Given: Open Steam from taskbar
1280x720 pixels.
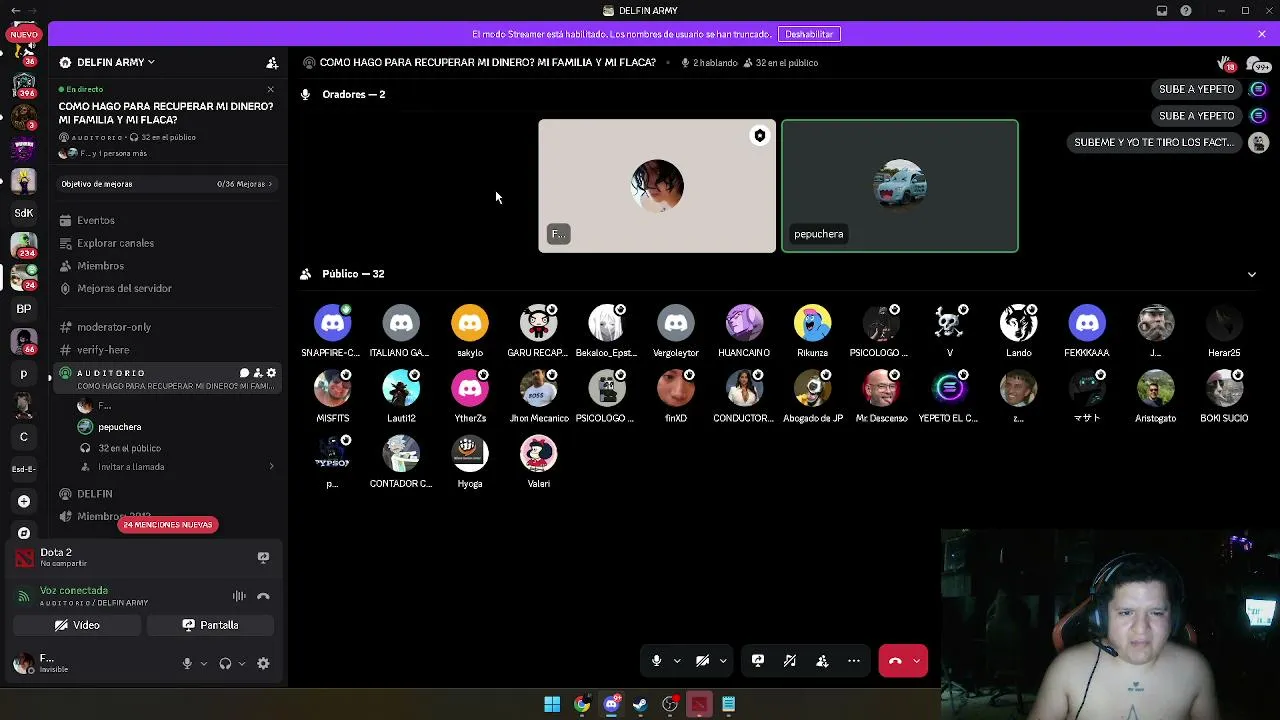Looking at the screenshot, I should (640, 704).
